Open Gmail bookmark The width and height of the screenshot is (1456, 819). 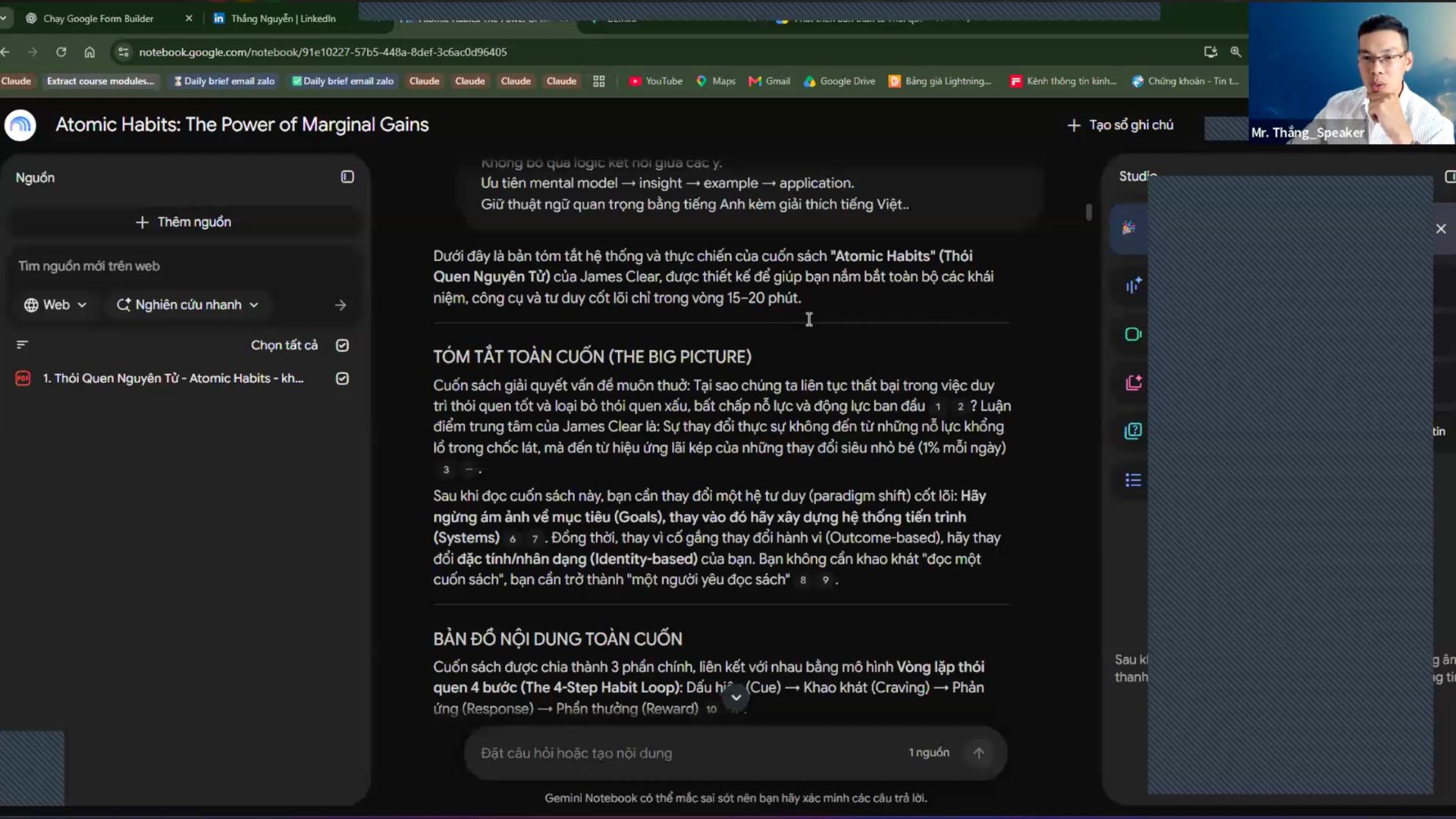click(769, 81)
